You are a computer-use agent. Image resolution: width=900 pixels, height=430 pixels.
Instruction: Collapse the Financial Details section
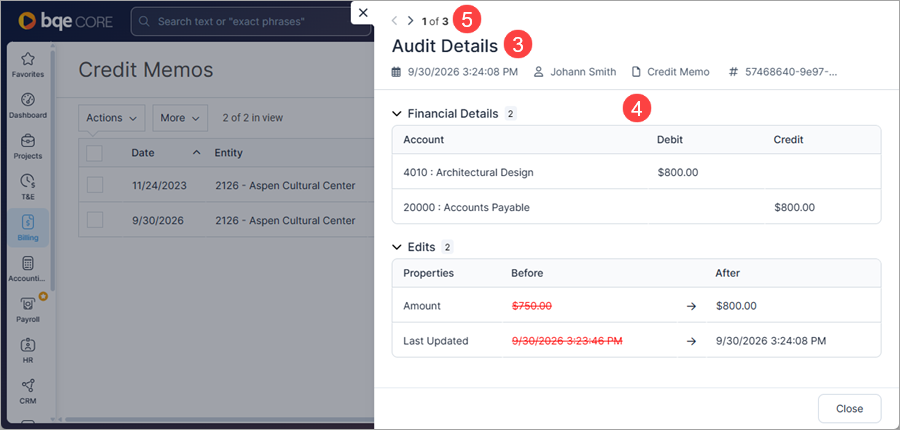coord(396,114)
